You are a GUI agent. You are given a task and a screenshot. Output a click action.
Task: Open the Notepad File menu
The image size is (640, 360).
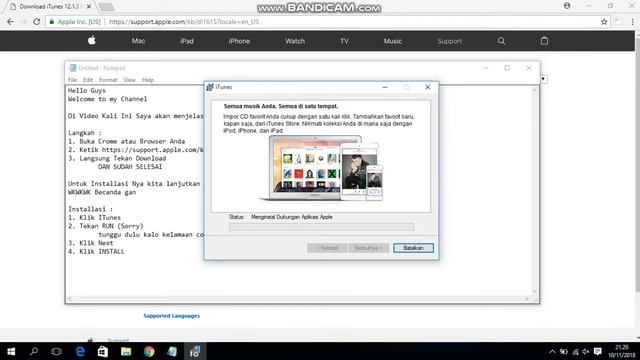point(72,80)
